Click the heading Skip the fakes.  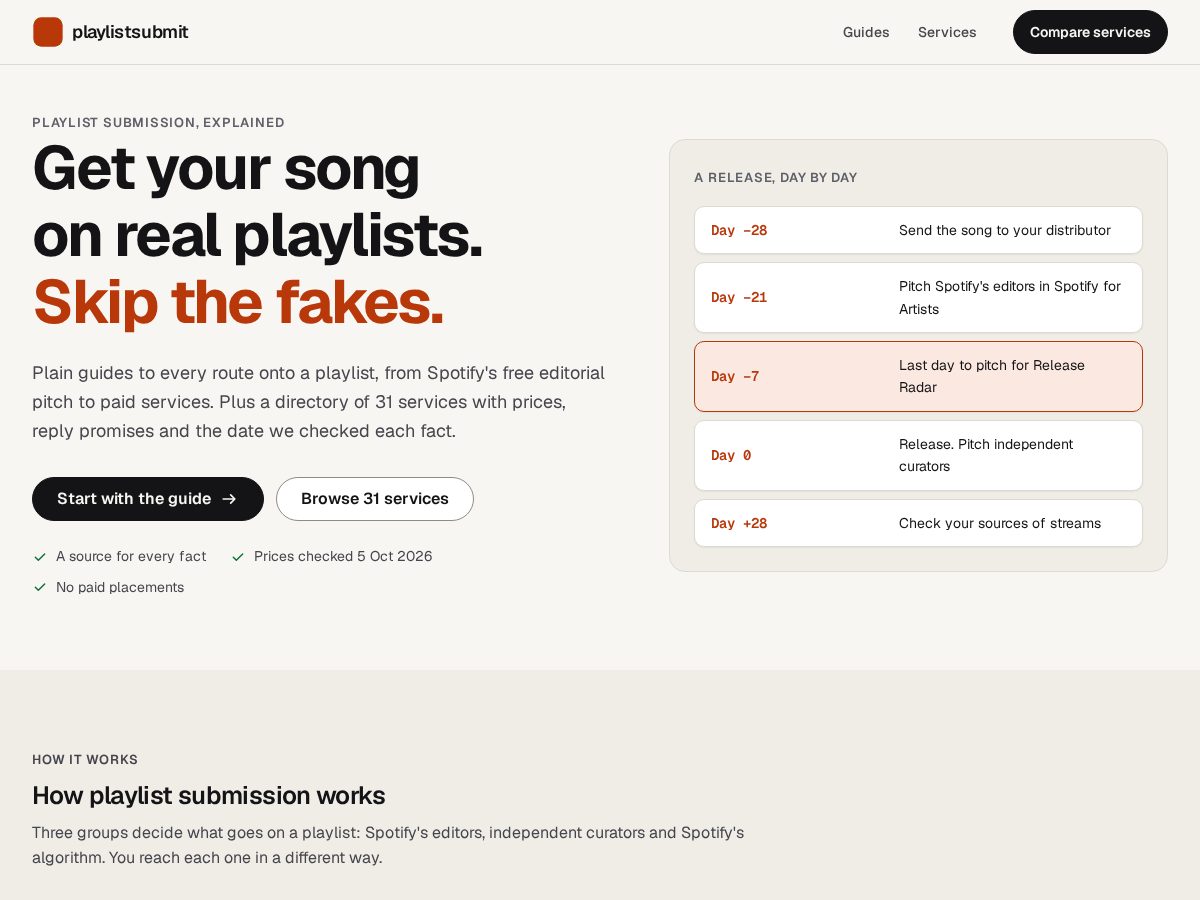click(x=238, y=301)
